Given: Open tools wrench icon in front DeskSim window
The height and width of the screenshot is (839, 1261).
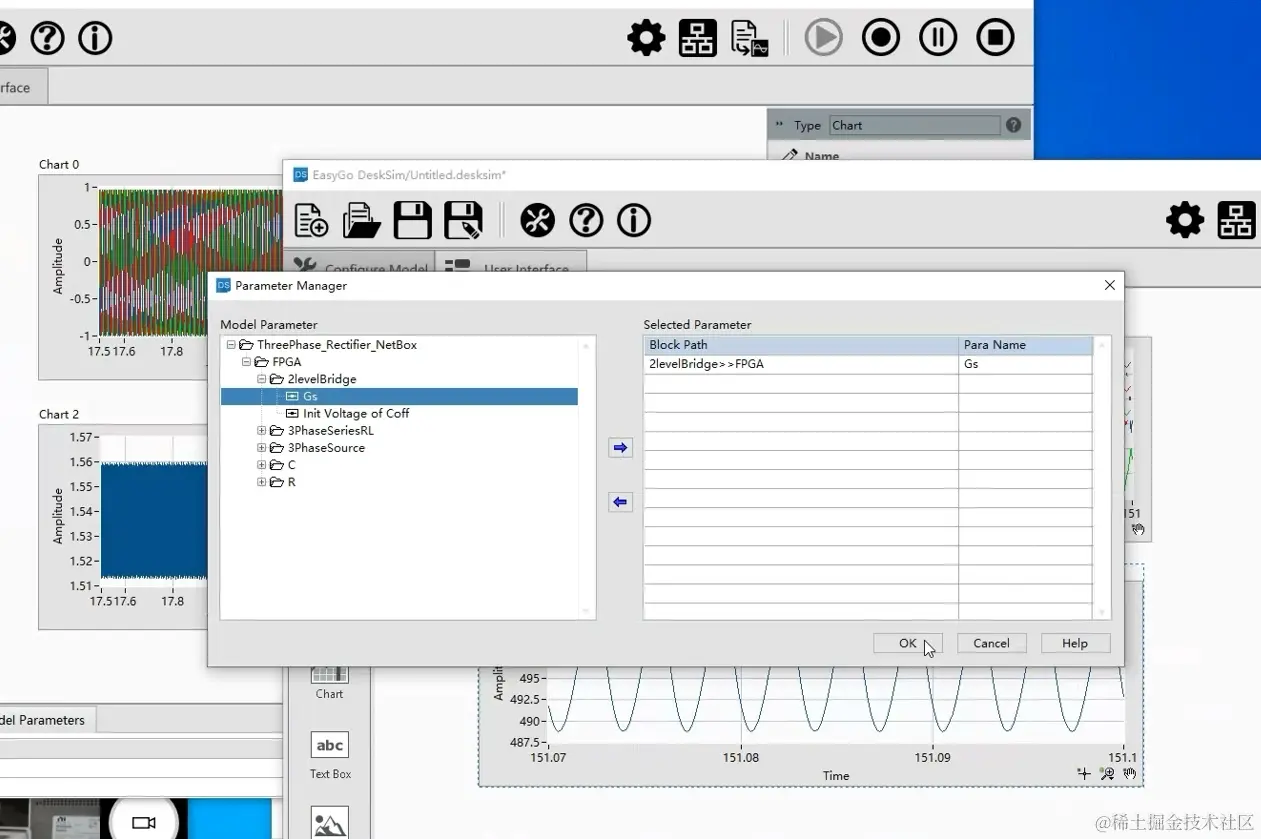Looking at the screenshot, I should coord(537,220).
